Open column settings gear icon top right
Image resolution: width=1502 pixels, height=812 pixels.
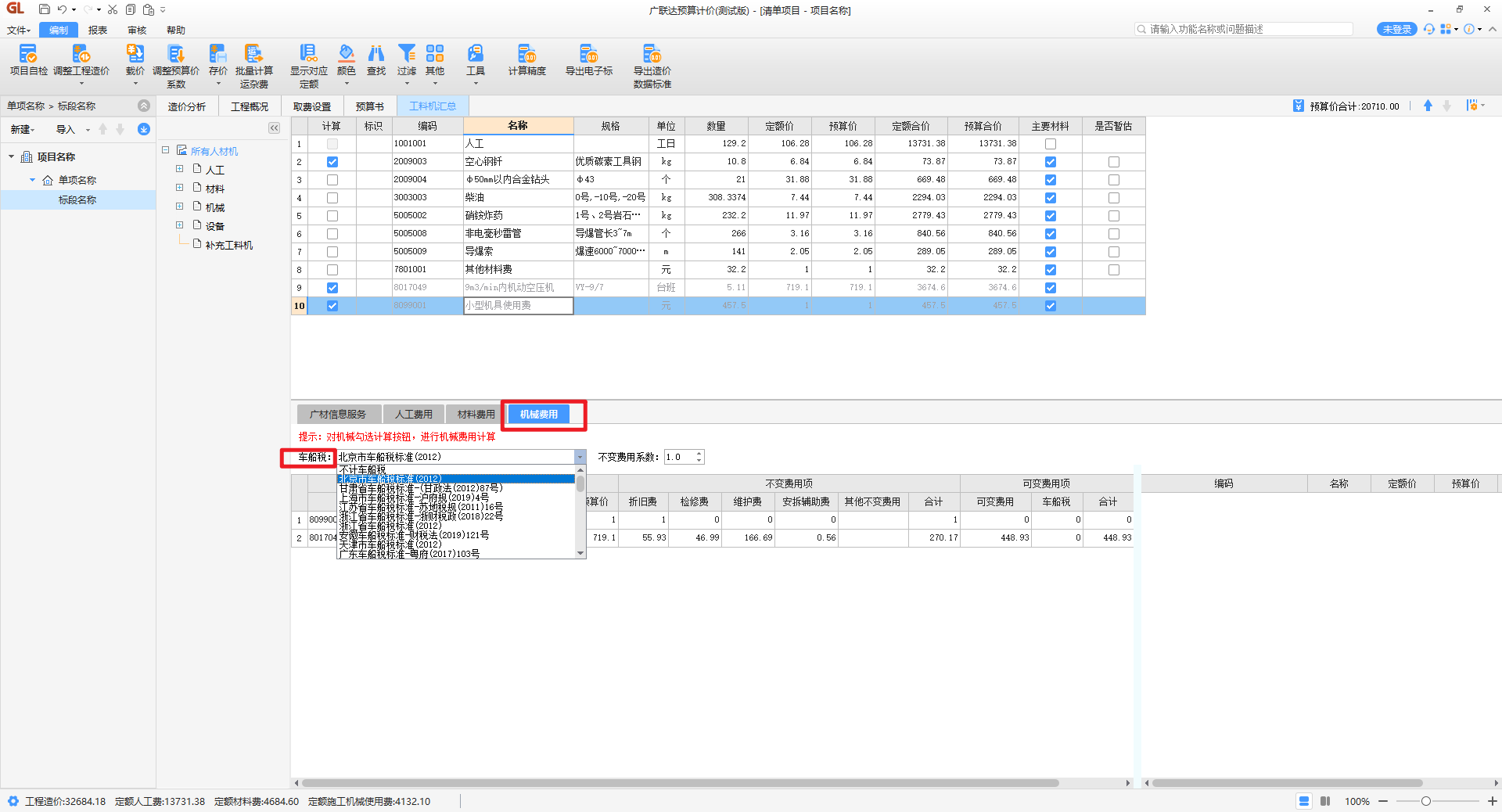pos(1472,106)
